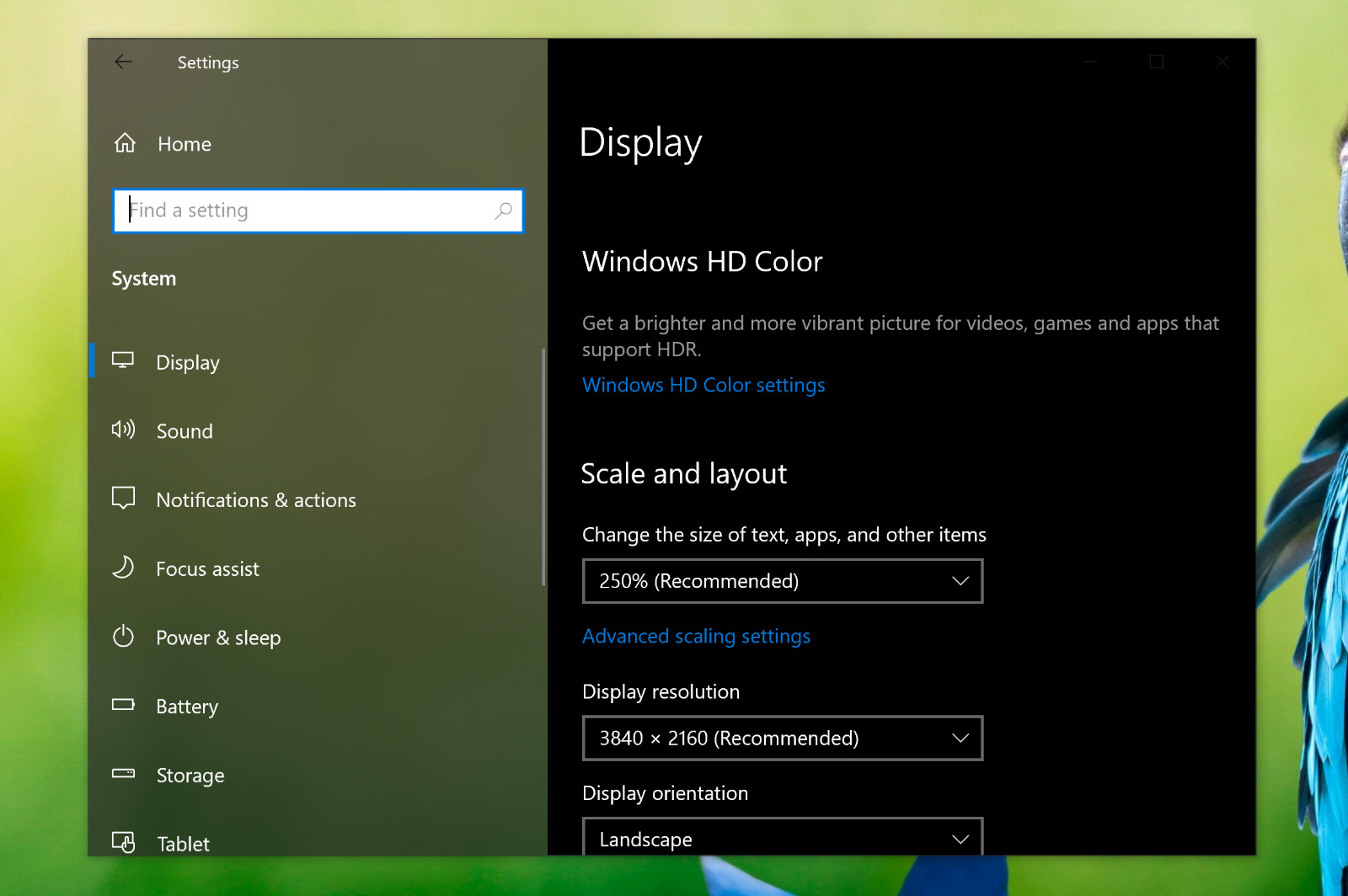This screenshot has width=1348, height=896.
Task: Click the search magnifier icon
Action: coord(503,211)
